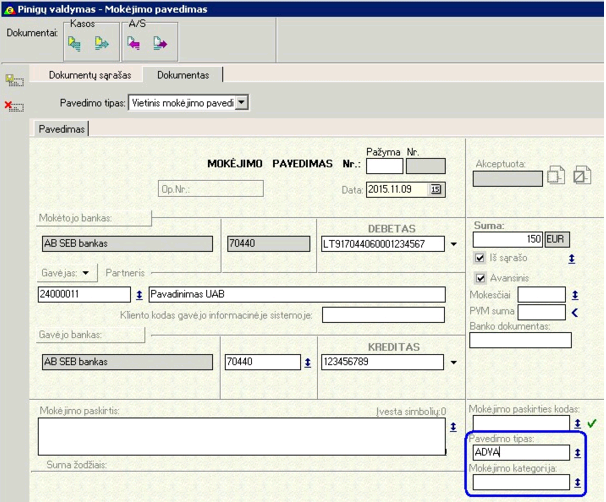Click the Mokėjimo kategorija input field

[x=521, y=482]
